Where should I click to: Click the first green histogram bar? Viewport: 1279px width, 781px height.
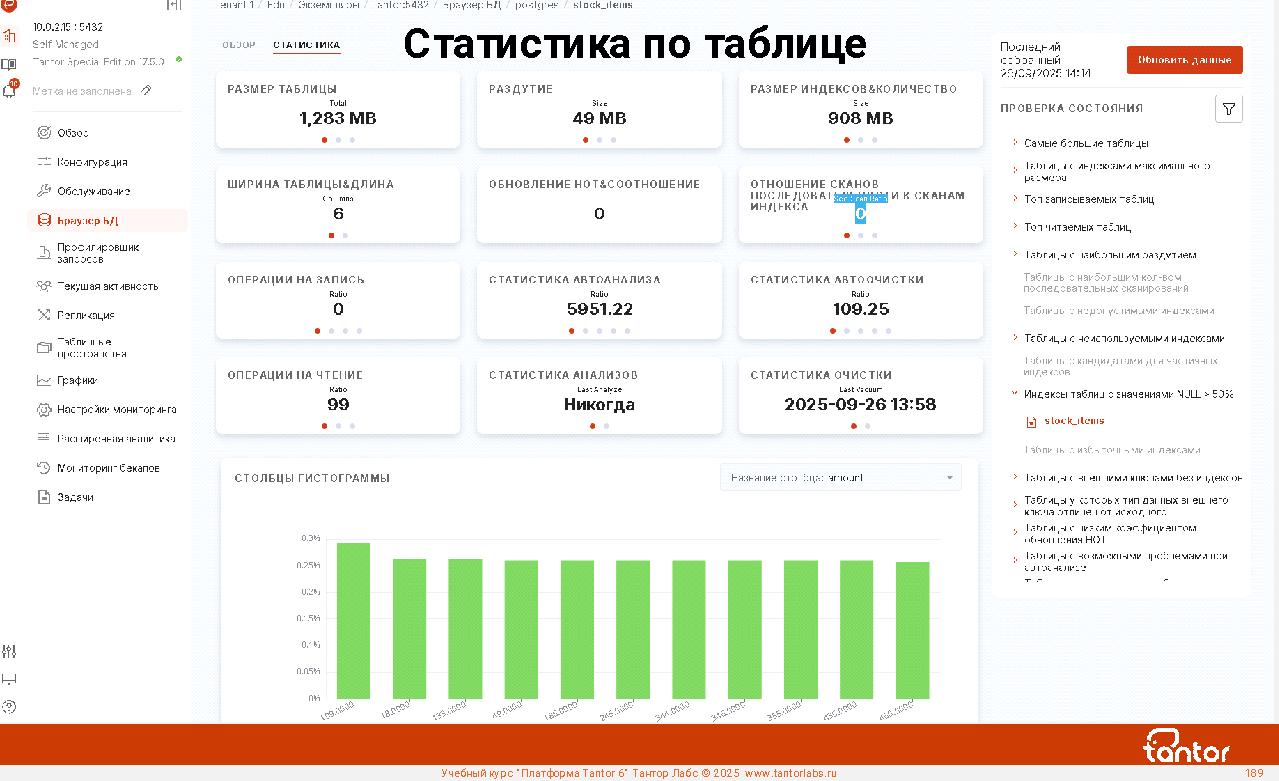pyautogui.click(x=353, y=620)
